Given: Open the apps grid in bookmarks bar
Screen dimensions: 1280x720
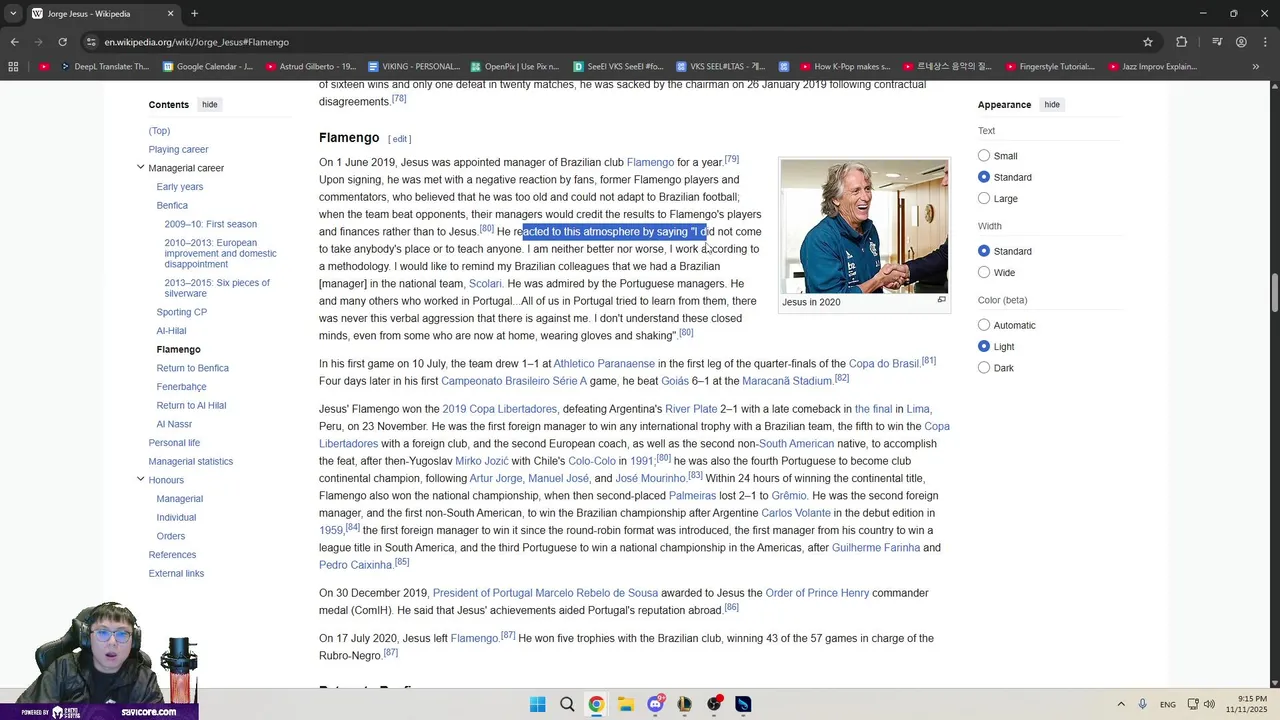Looking at the screenshot, I should tap(13, 67).
